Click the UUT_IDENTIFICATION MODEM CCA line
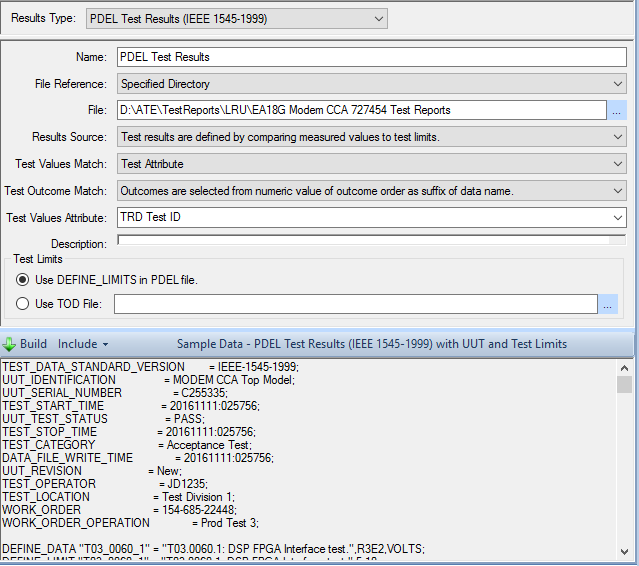The image size is (639, 566). click(148, 380)
